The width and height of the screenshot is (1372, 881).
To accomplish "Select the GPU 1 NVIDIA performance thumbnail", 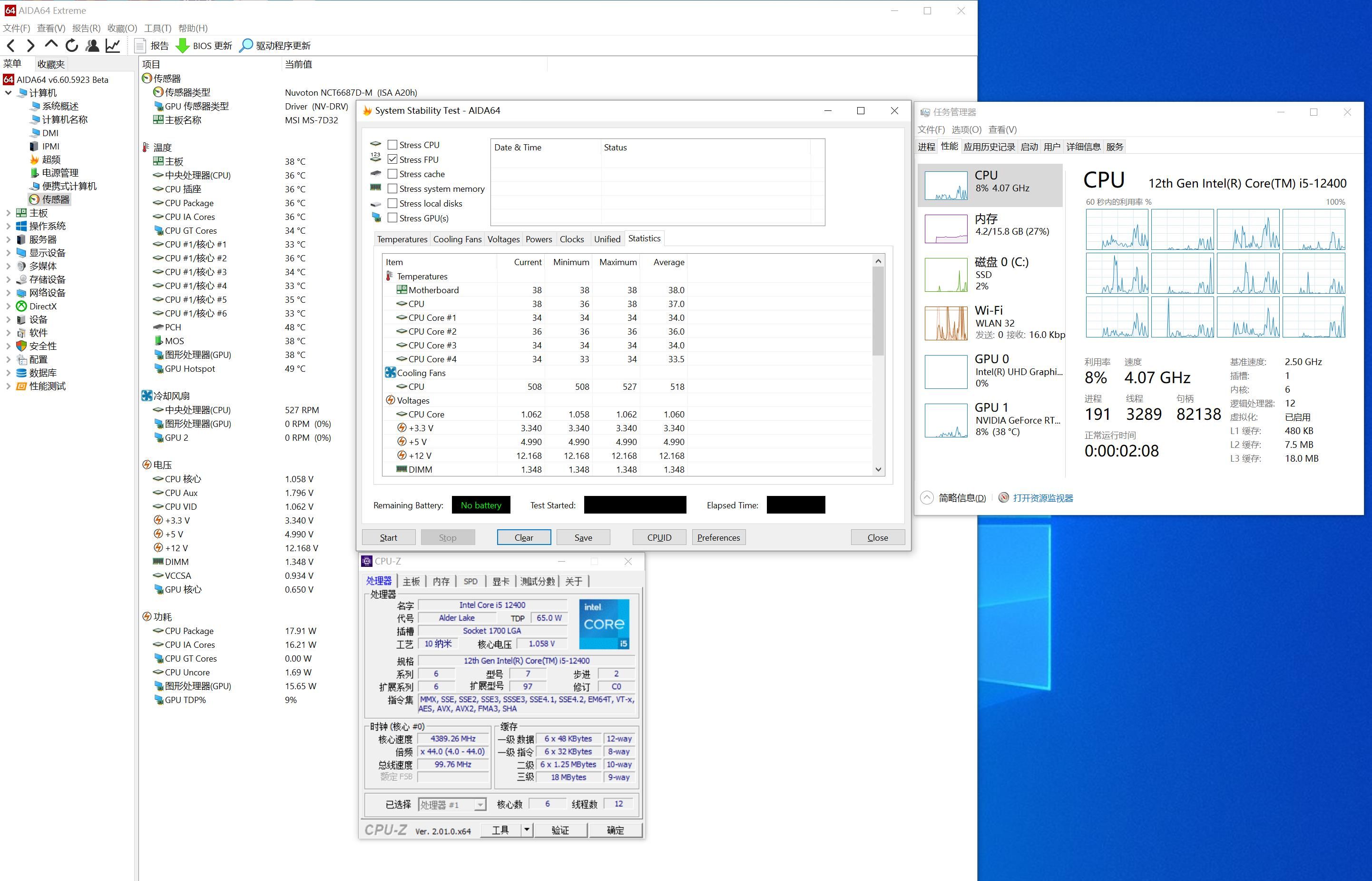I will coord(946,420).
